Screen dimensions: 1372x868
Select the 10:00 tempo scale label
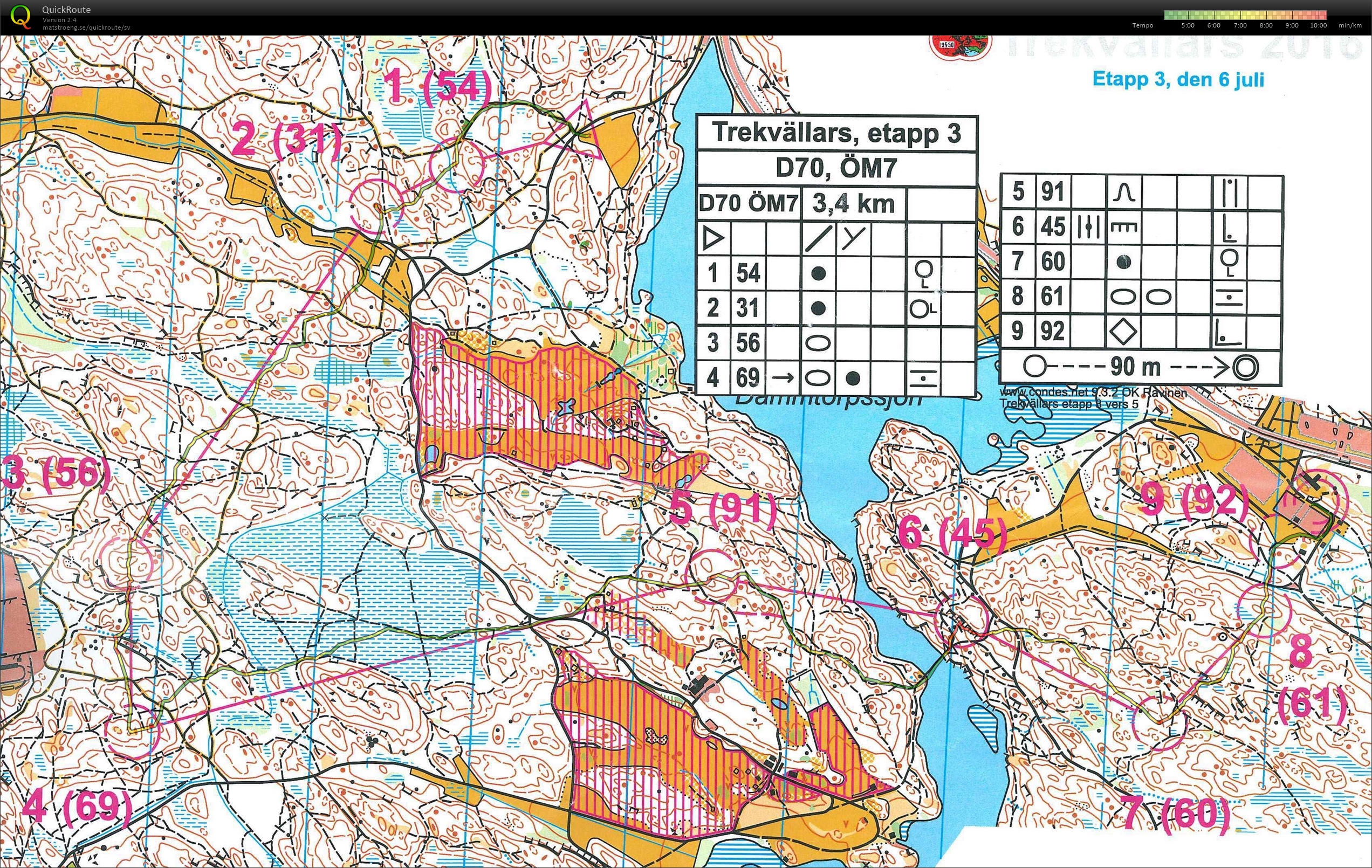tap(1318, 26)
